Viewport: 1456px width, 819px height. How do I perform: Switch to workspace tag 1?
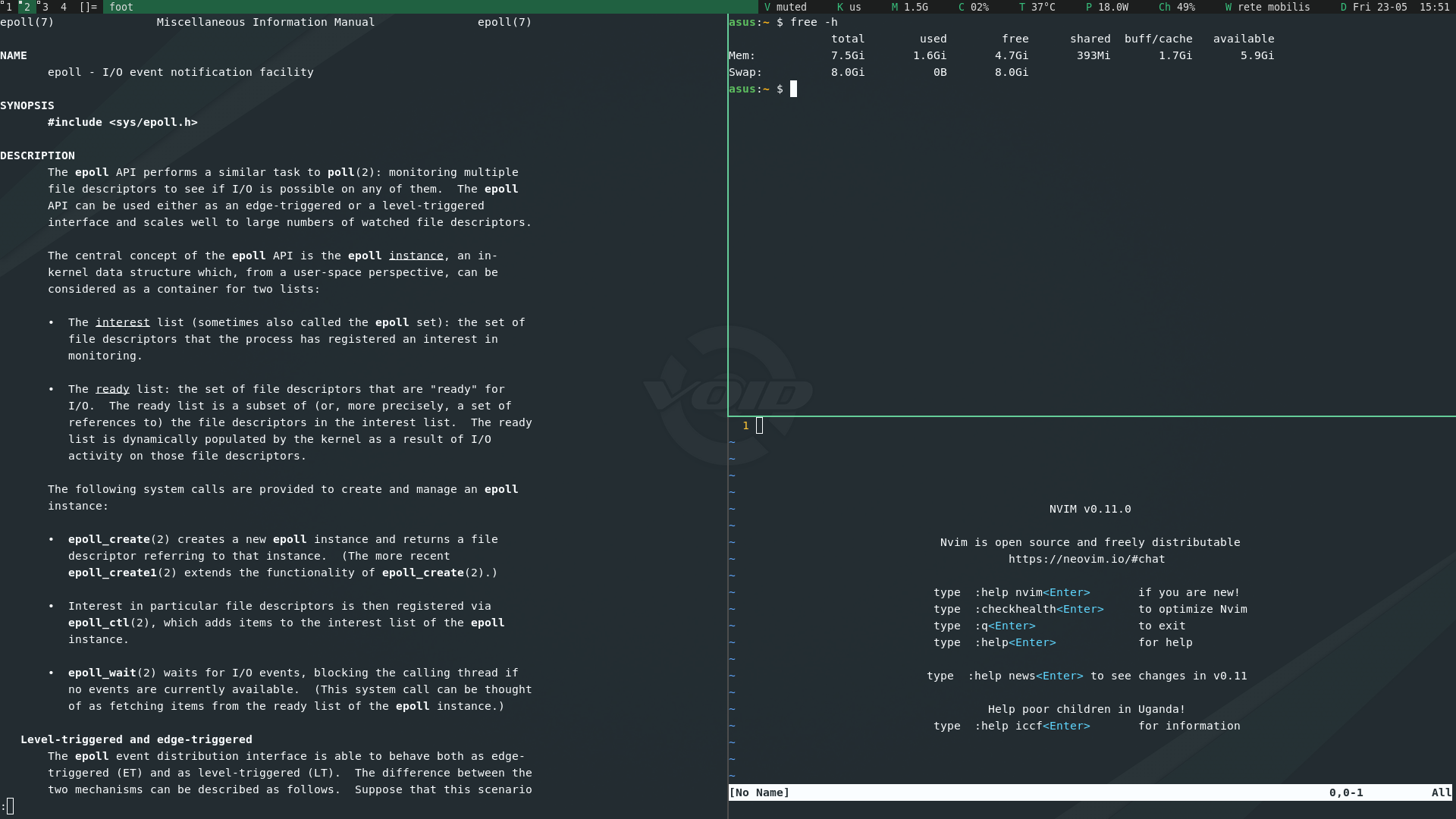tap(8, 7)
